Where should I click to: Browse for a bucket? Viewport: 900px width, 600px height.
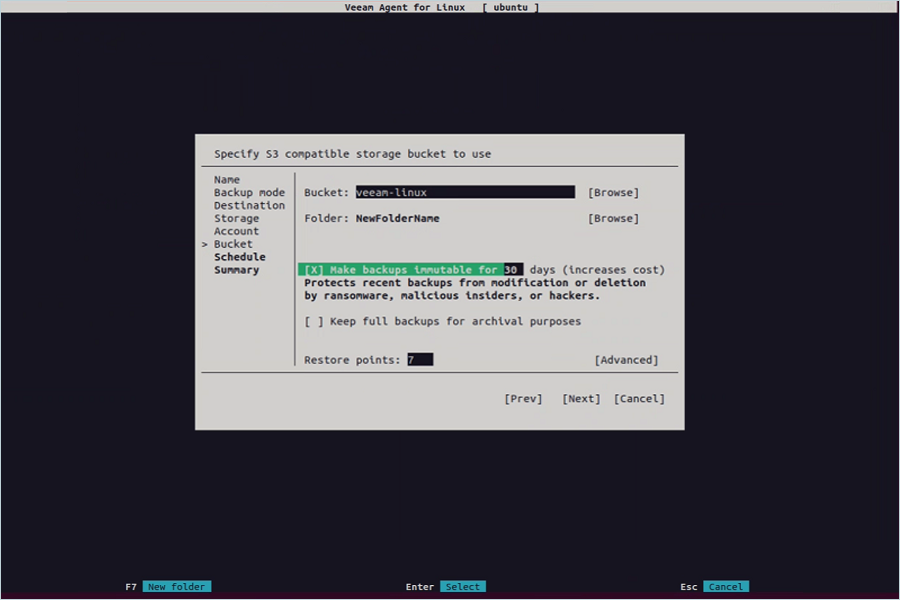(x=613, y=192)
